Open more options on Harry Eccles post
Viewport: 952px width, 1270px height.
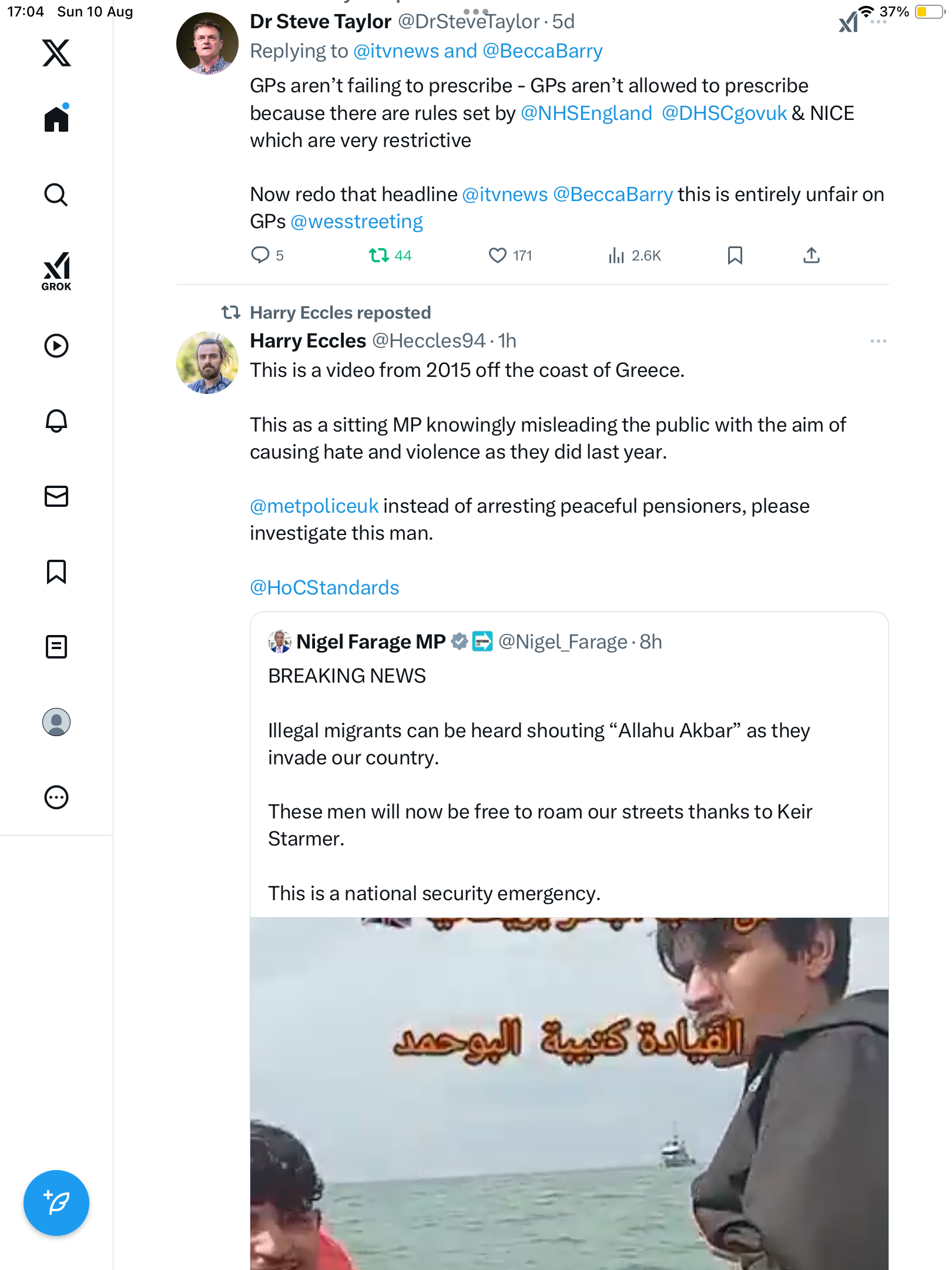pyautogui.click(x=878, y=341)
